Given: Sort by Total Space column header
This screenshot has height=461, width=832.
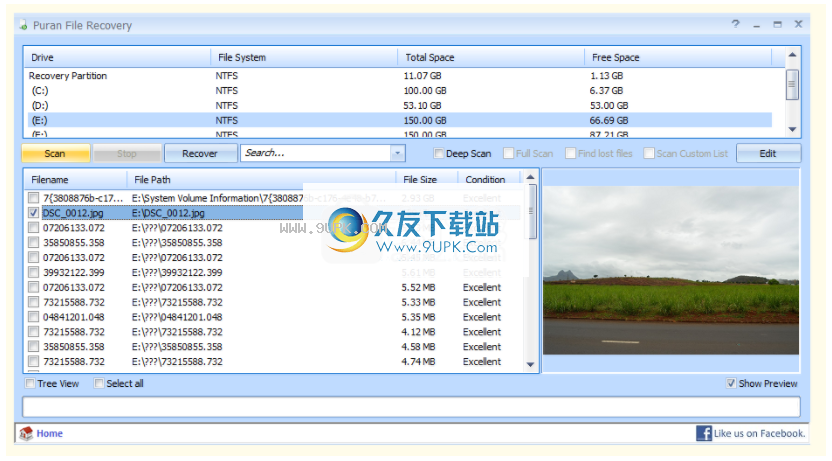Looking at the screenshot, I should point(491,57).
